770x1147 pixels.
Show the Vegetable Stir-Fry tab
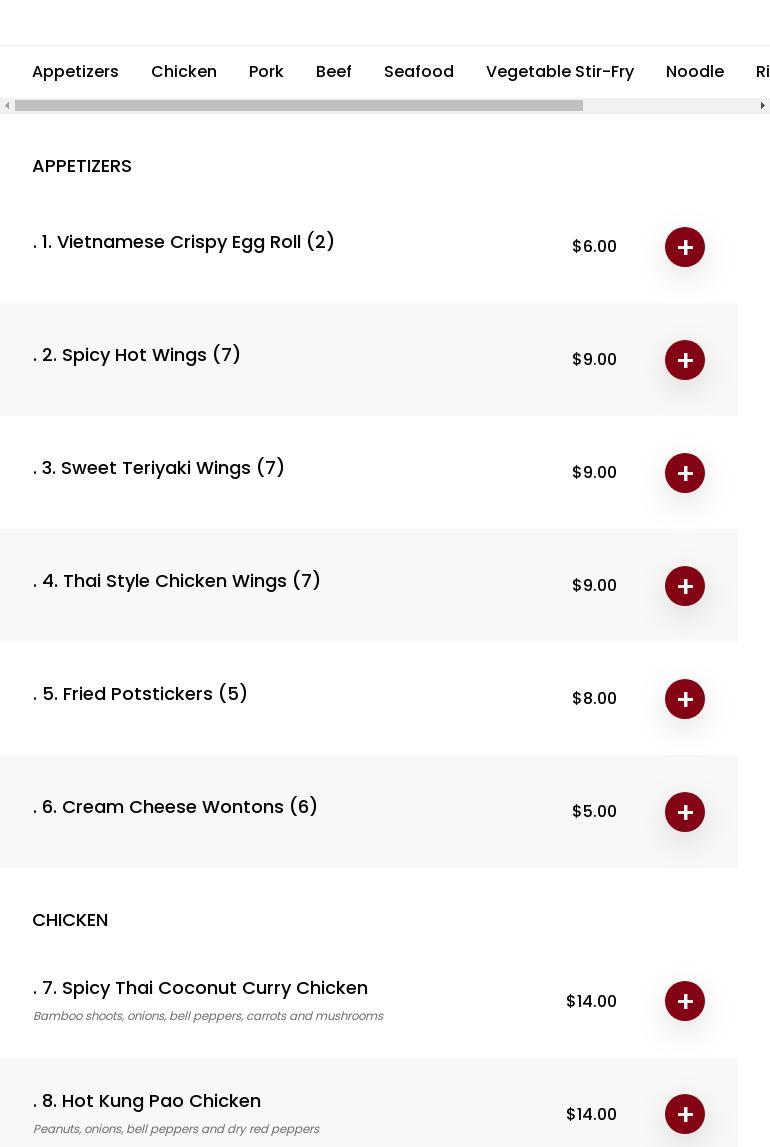pyautogui.click(x=560, y=72)
